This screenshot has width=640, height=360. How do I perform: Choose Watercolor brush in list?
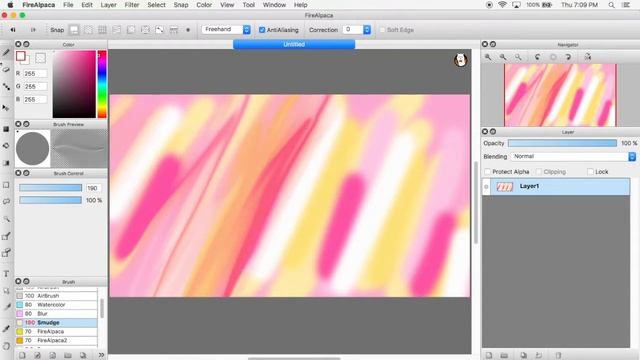(x=56, y=304)
